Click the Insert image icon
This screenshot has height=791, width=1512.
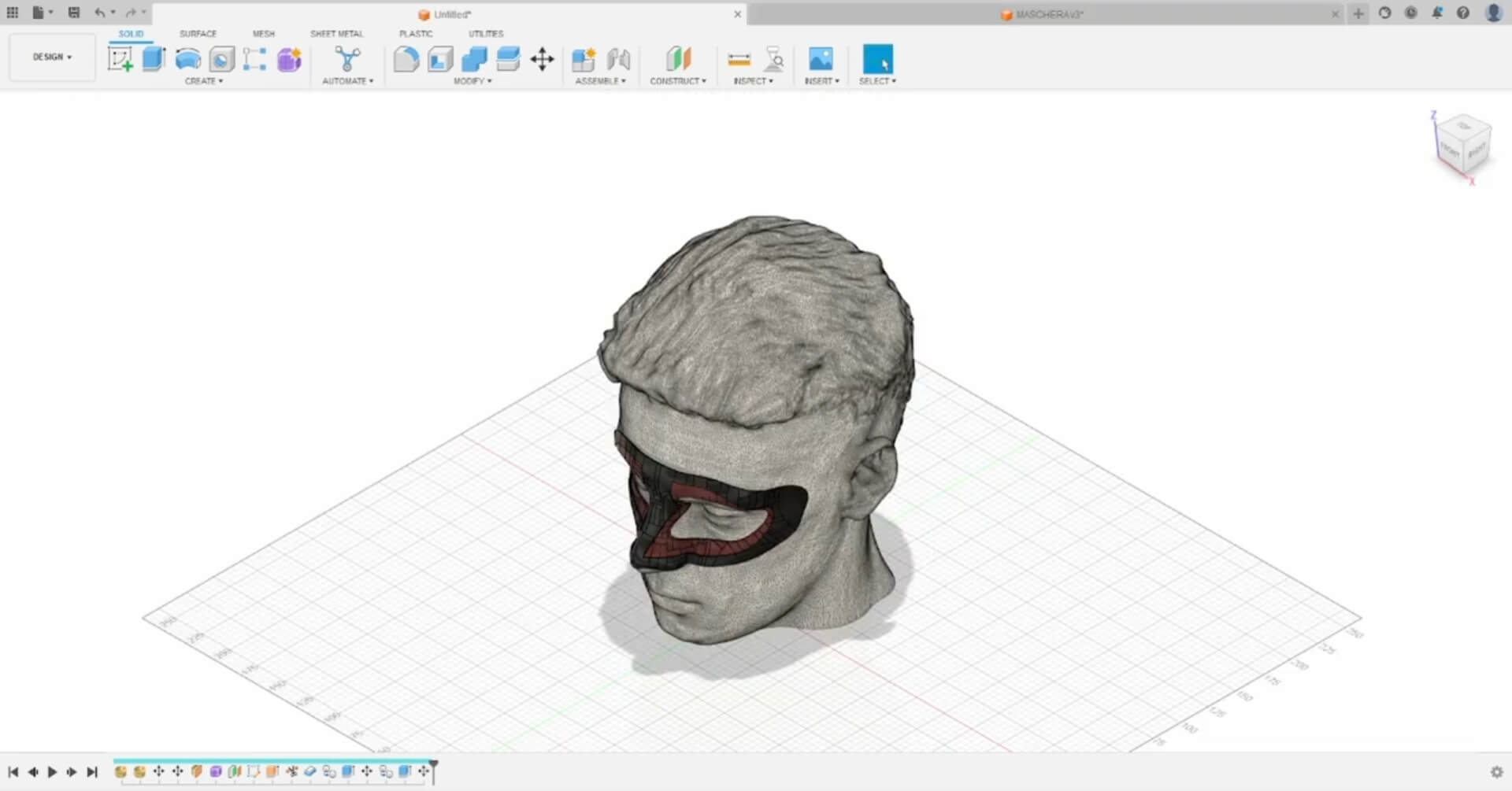coord(821,59)
